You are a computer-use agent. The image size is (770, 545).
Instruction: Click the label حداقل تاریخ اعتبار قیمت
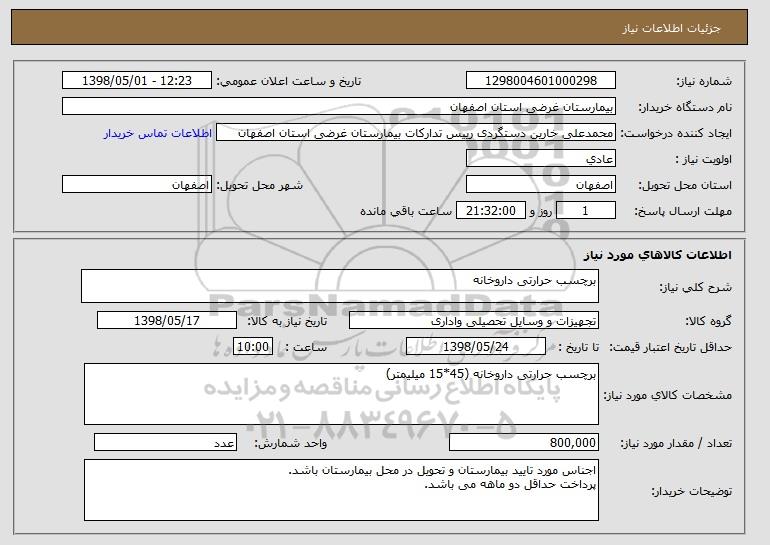click(671, 348)
